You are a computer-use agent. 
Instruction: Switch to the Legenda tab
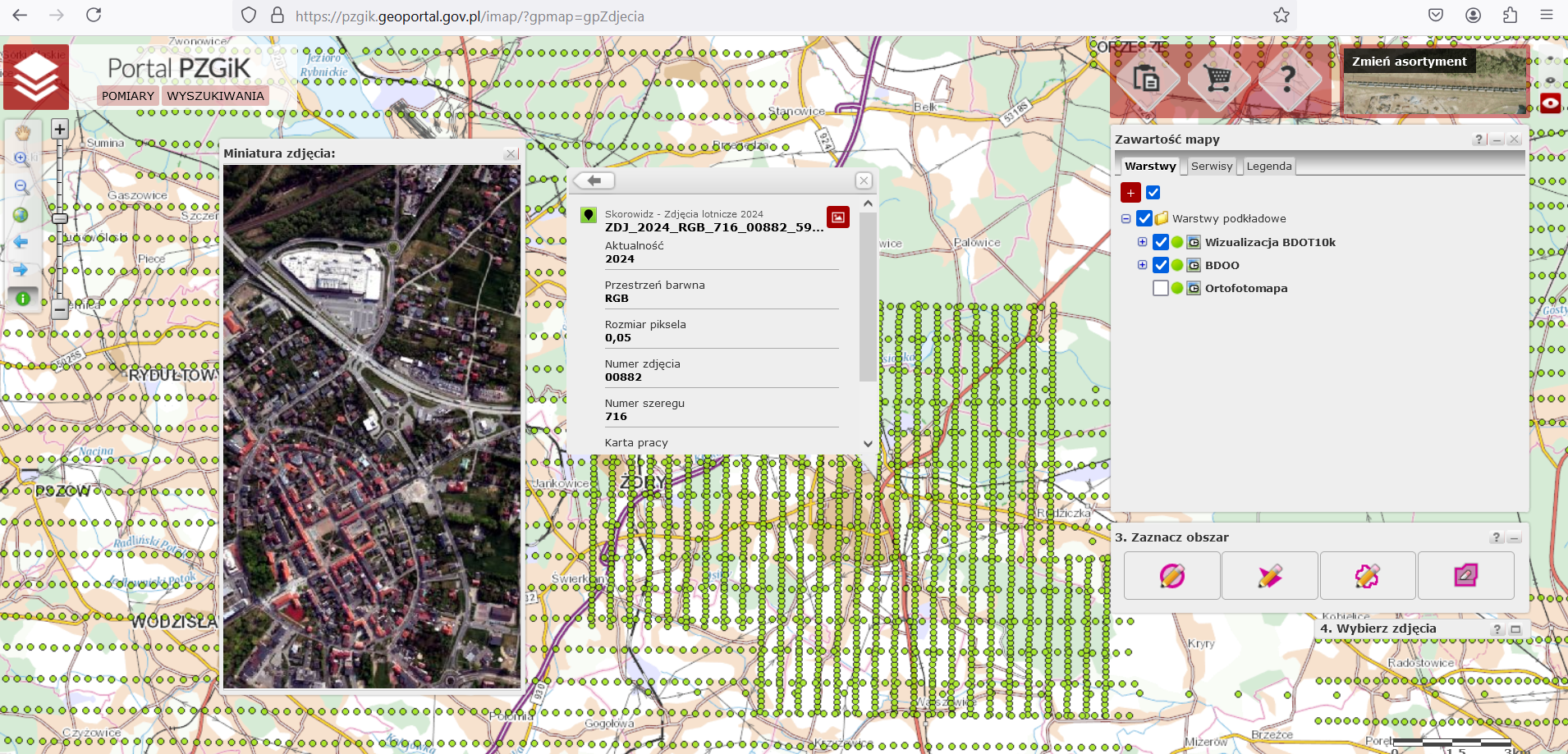coord(1268,167)
